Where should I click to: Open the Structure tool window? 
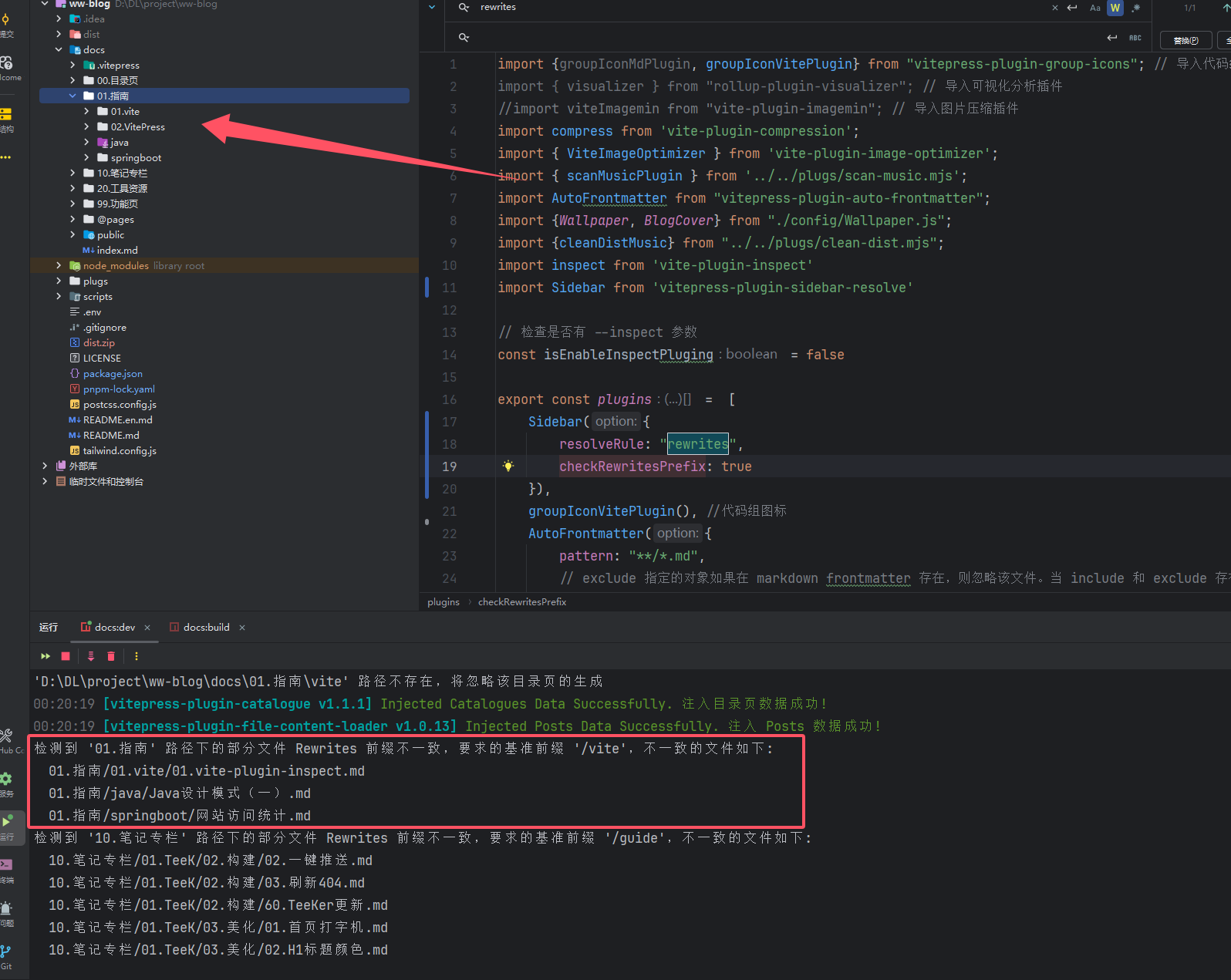point(6,120)
